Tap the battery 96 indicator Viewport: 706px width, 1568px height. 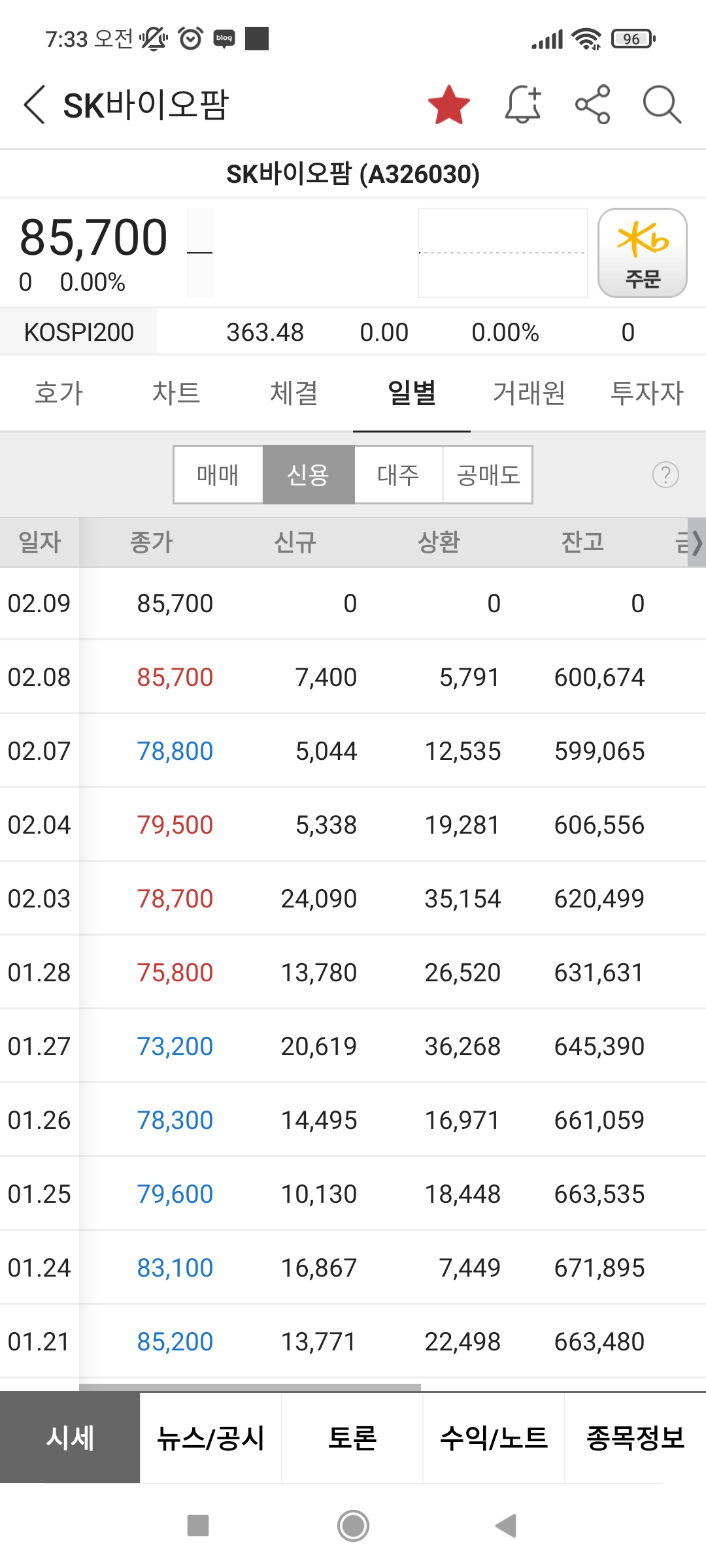[x=633, y=39]
